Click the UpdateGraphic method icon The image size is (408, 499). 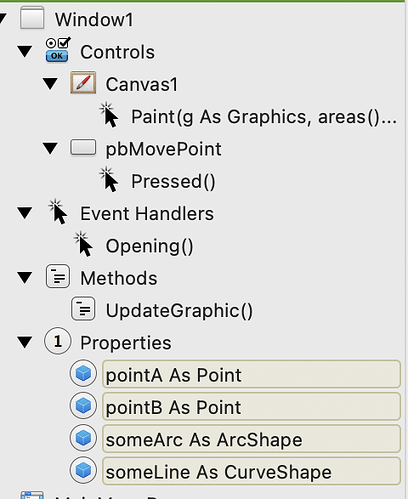(83, 309)
